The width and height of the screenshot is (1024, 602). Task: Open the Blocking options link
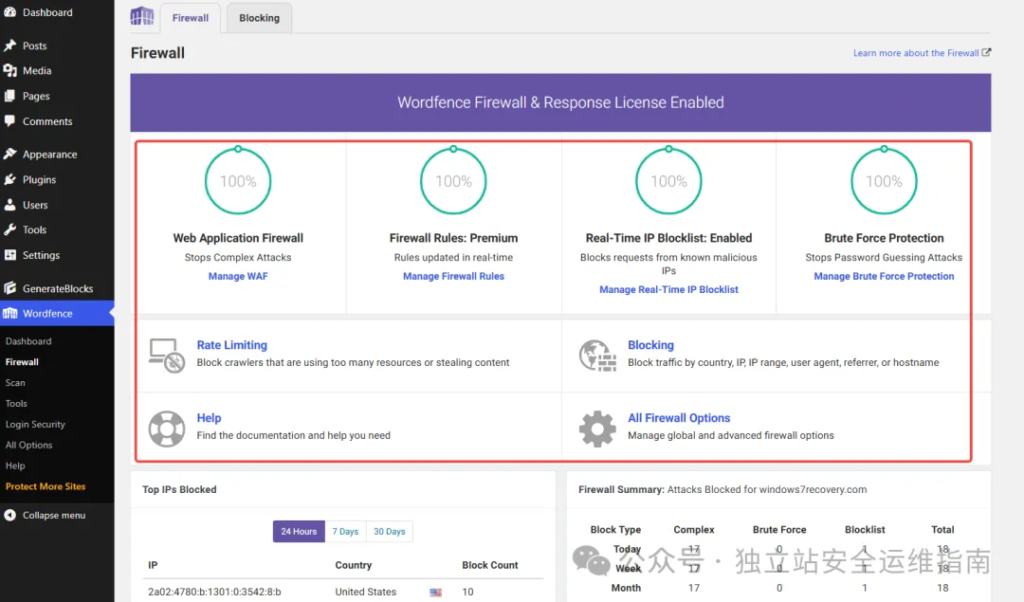point(650,345)
